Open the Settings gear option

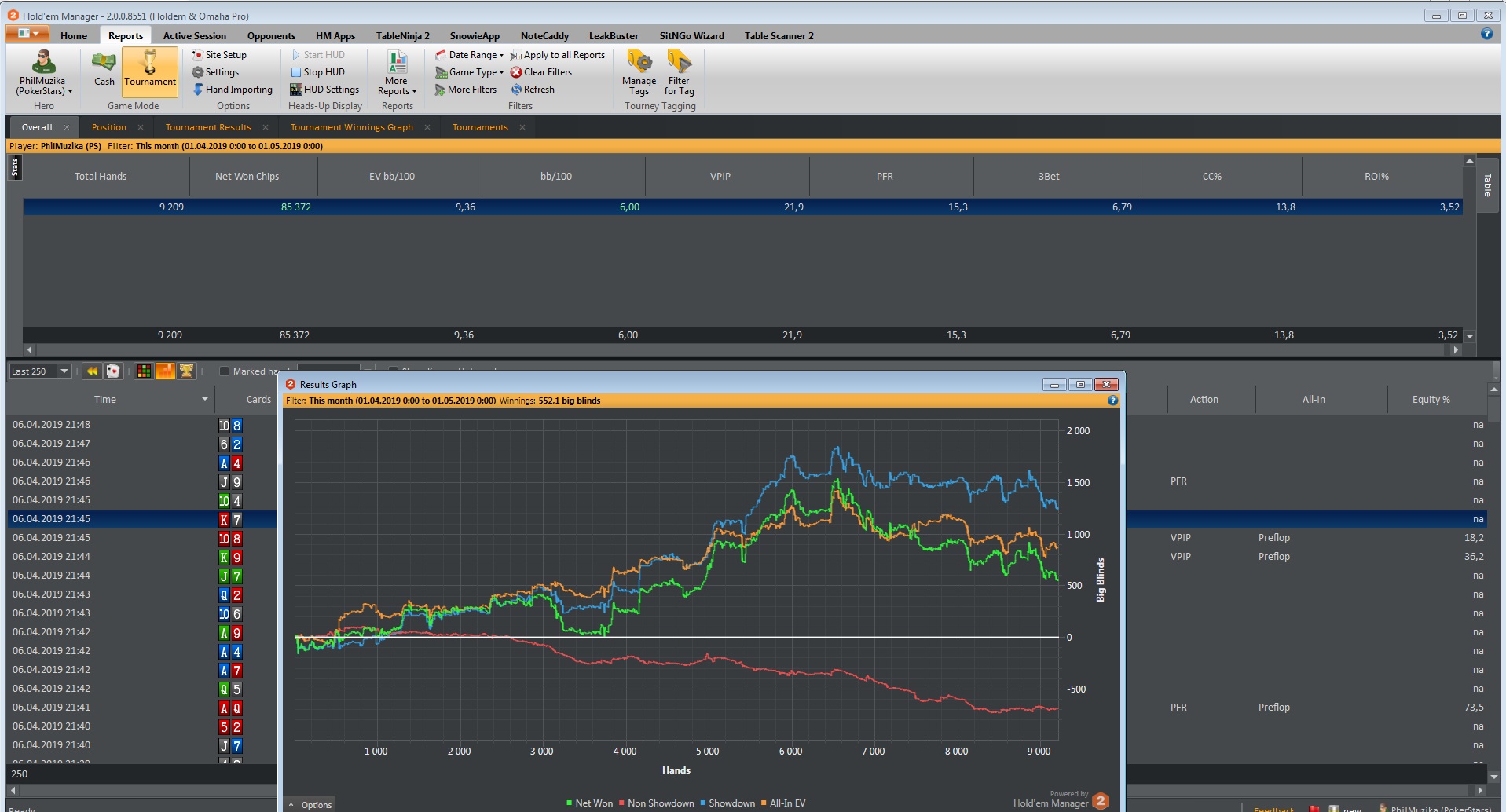pos(215,72)
